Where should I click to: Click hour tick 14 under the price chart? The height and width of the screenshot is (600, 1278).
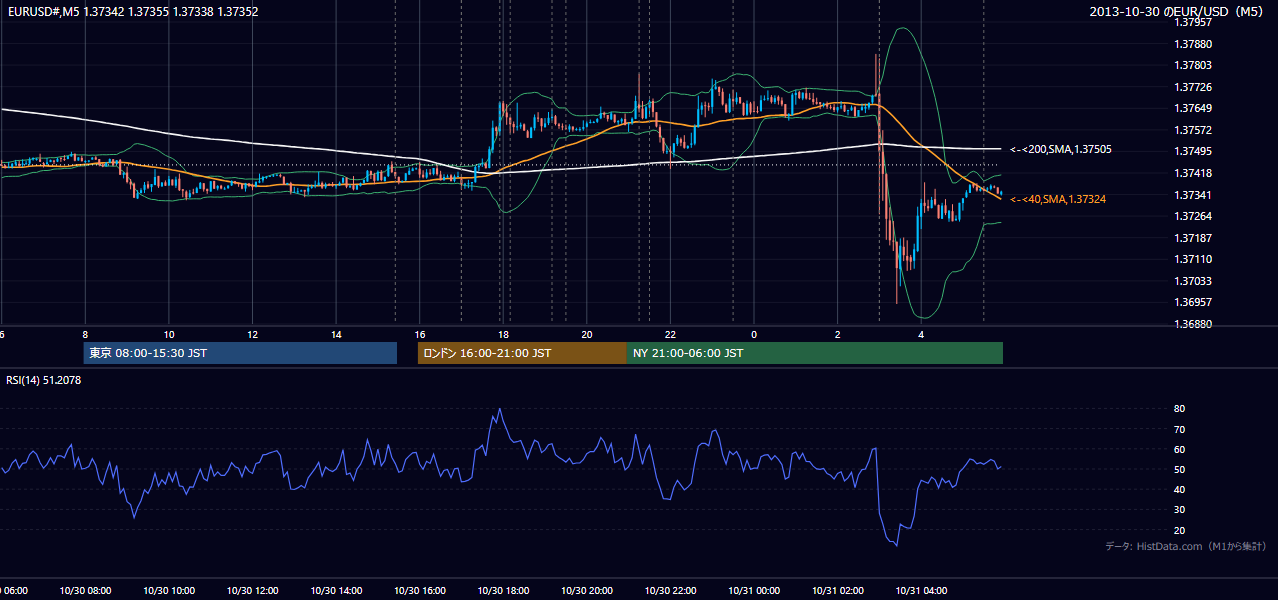tap(336, 334)
